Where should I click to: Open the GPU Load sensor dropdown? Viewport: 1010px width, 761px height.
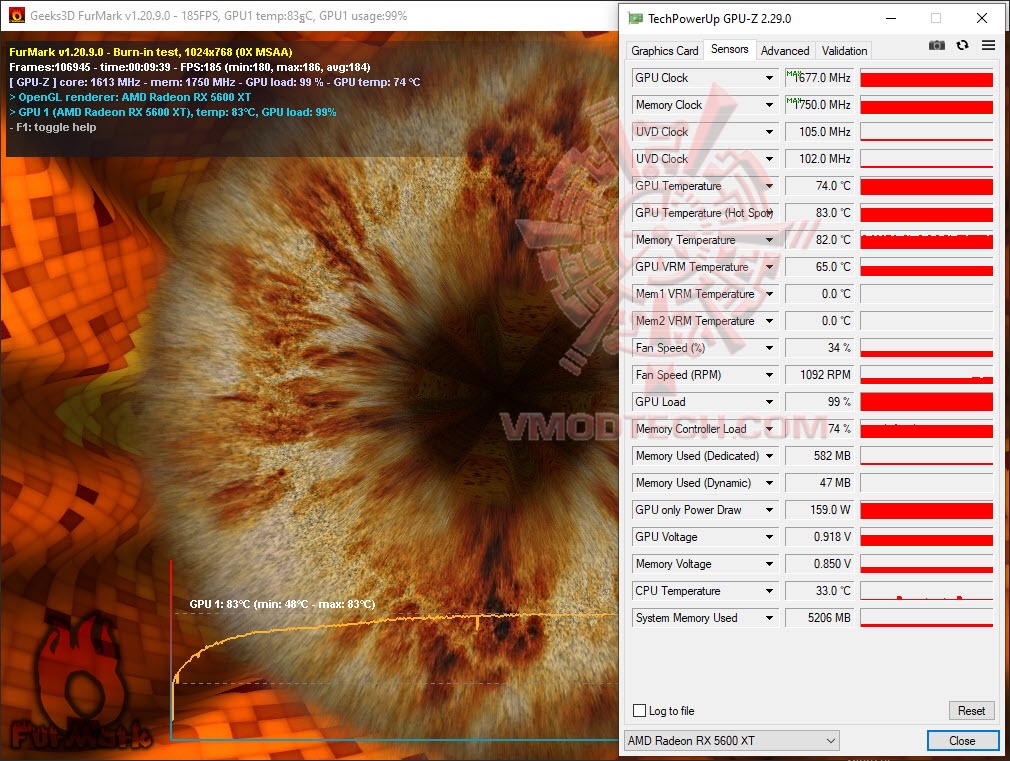pyautogui.click(x=769, y=402)
